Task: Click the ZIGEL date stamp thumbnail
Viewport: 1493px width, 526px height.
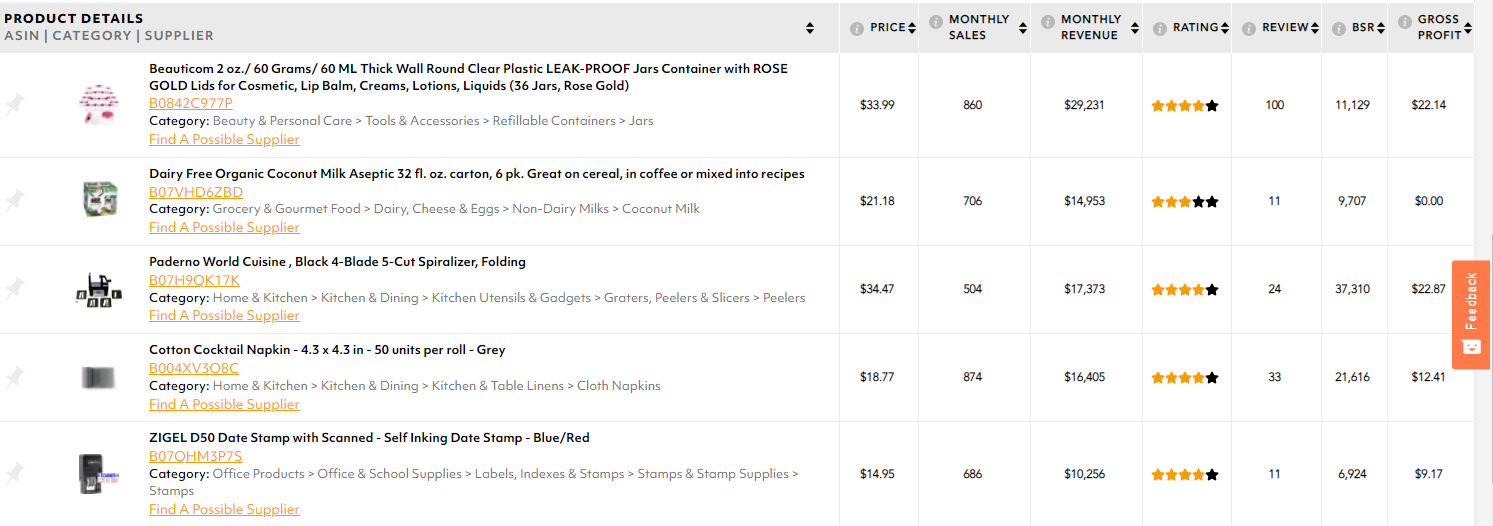Action: (99, 473)
